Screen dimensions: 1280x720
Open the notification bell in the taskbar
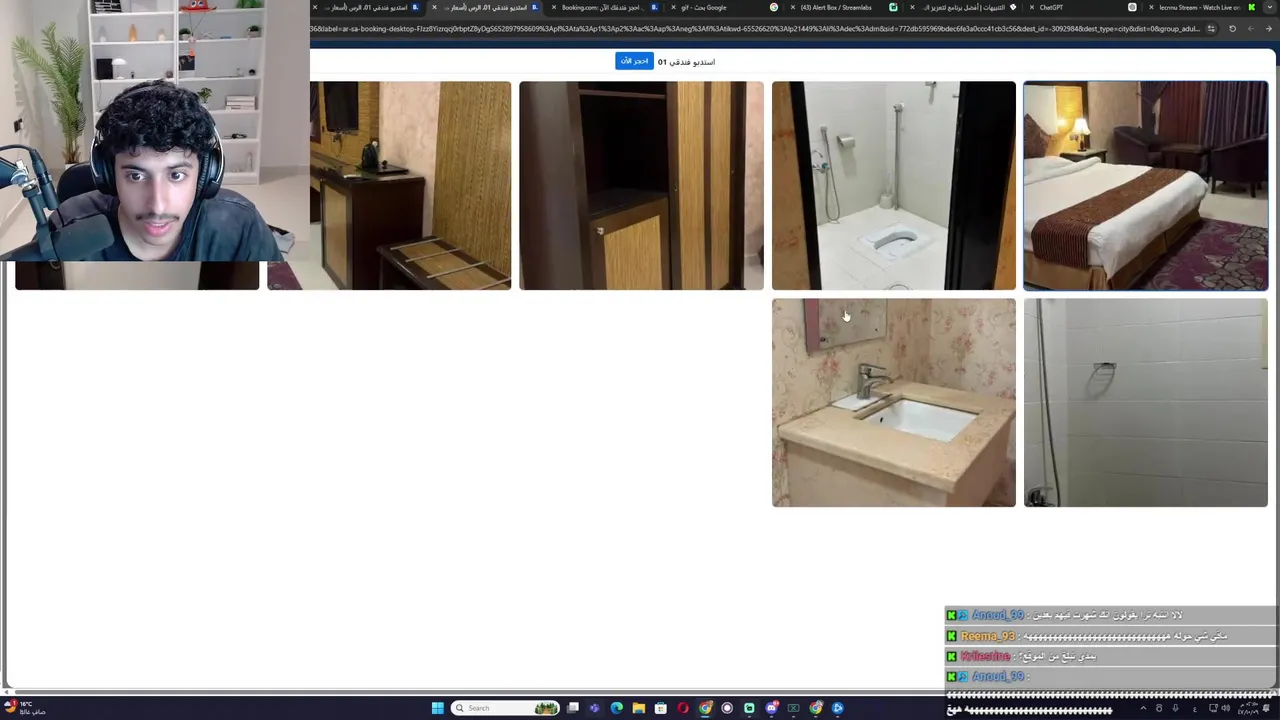click(x=1266, y=708)
